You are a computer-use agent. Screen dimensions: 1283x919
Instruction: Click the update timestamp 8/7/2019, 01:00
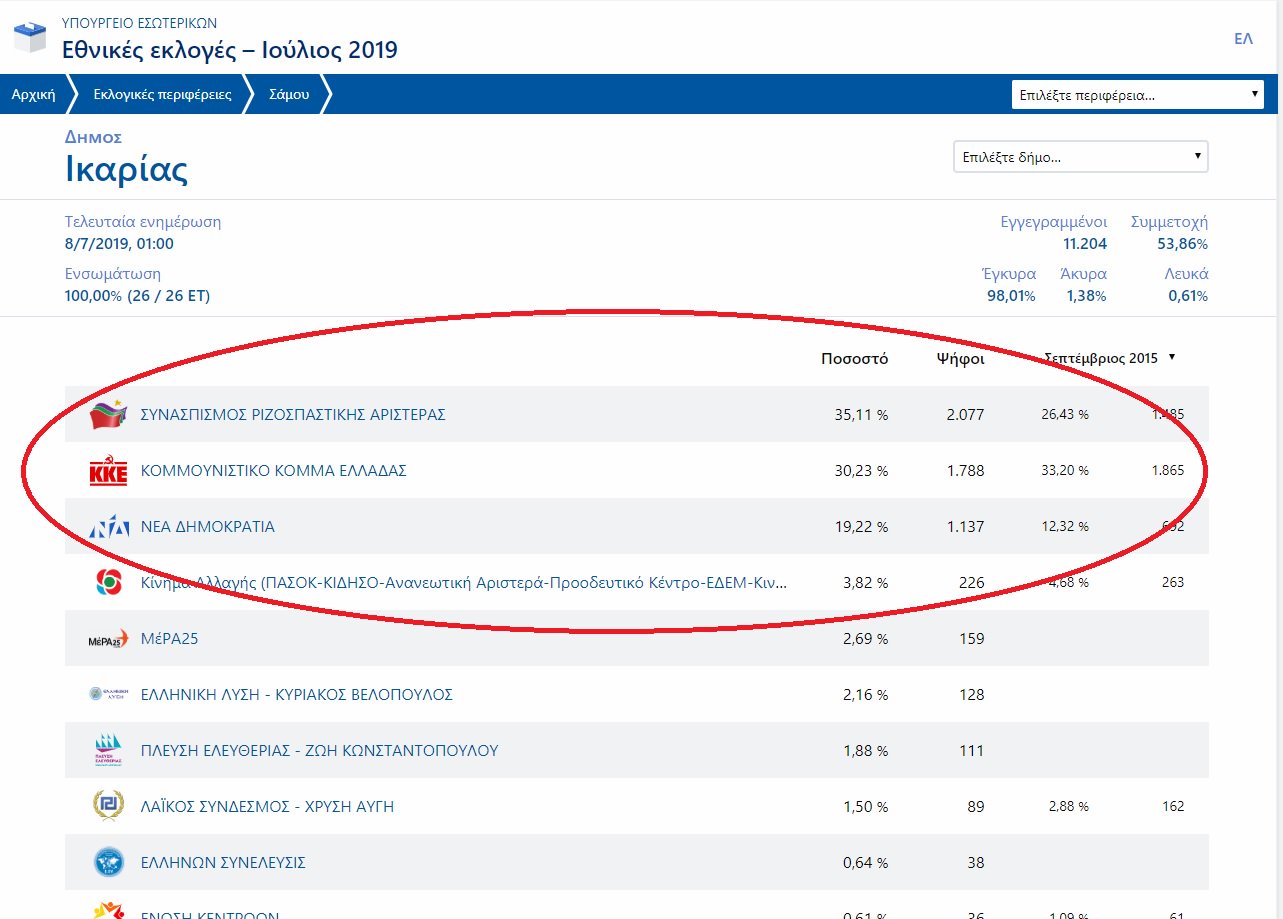pos(119,244)
